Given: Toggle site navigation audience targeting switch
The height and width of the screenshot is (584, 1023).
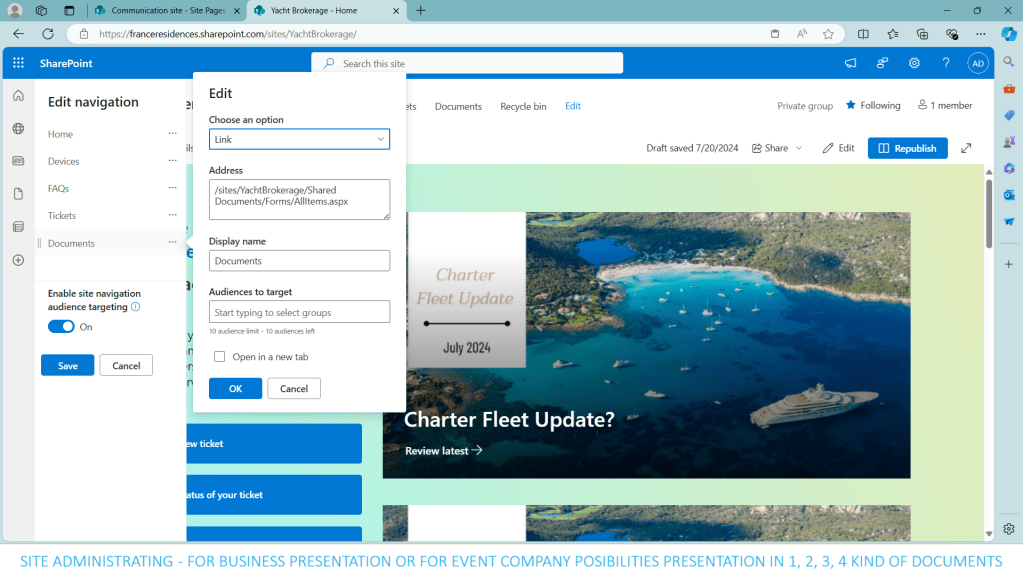Looking at the screenshot, I should 61,327.
